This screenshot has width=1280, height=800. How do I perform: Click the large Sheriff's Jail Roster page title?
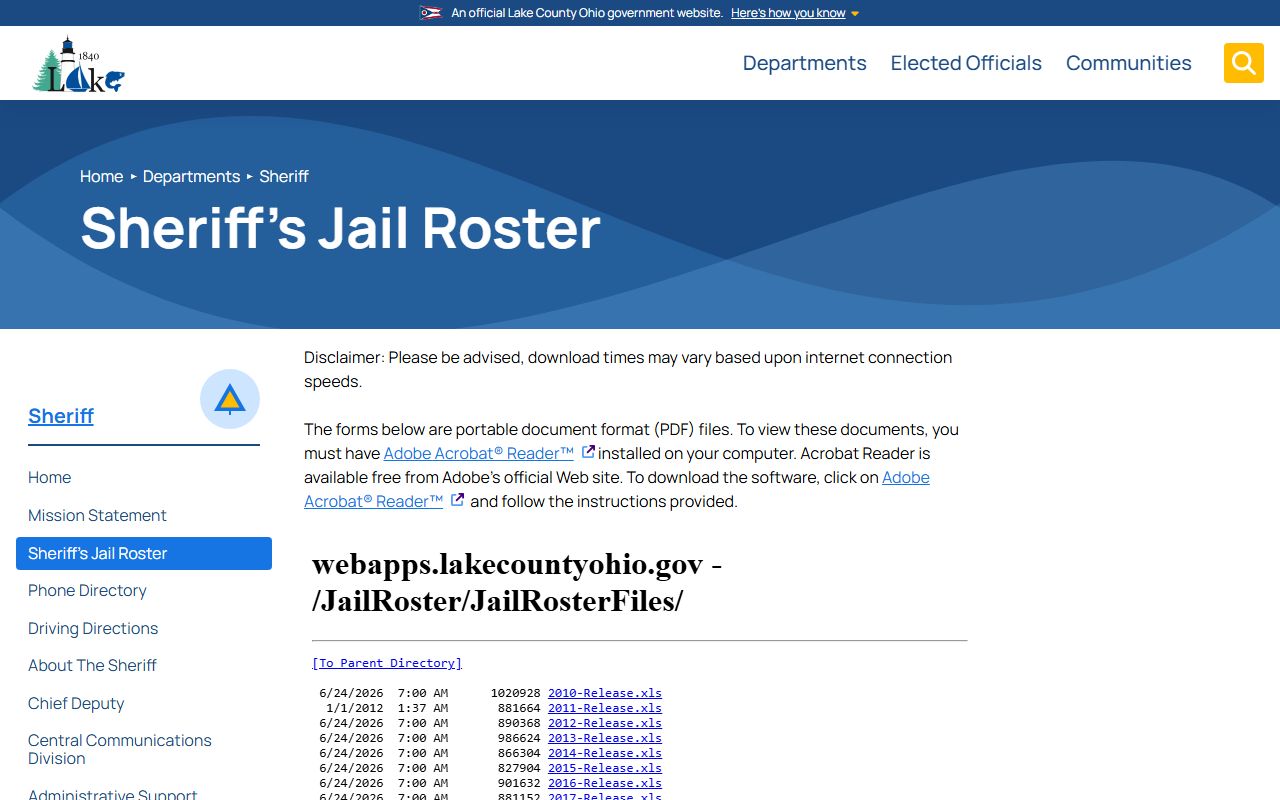point(341,228)
